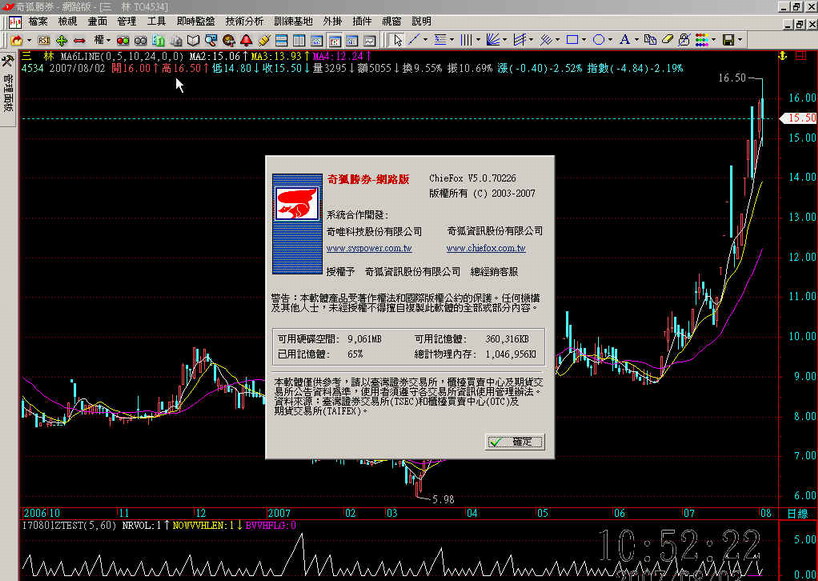This screenshot has width=818, height=581.
Task: Click the 管理面板 side panel tab
Action: tap(7, 92)
